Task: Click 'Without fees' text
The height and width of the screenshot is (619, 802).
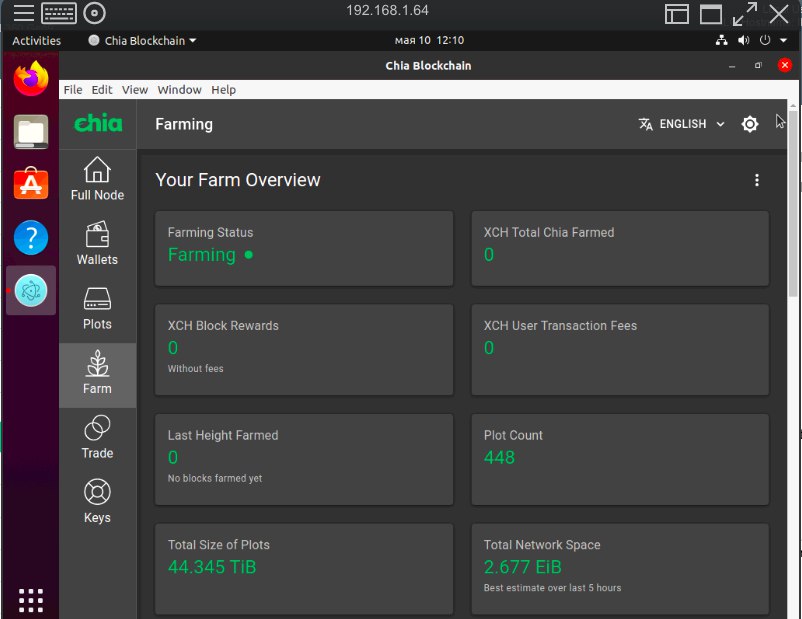Action: [x=195, y=368]
